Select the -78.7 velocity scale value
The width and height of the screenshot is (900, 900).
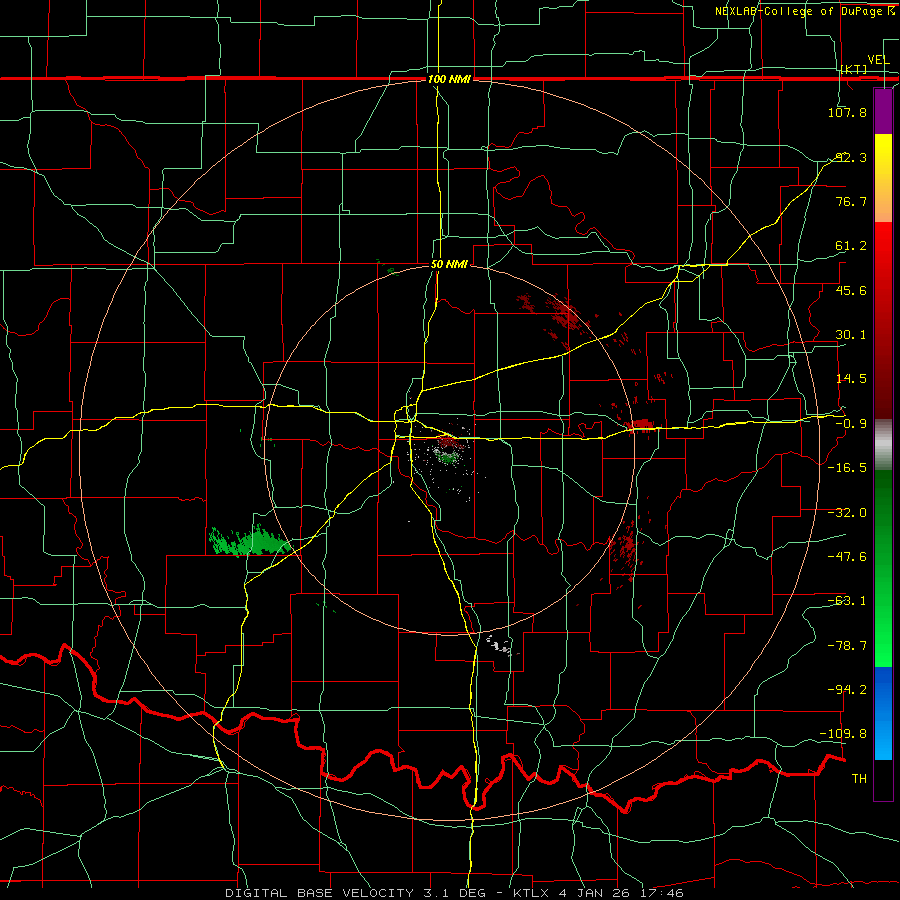point(847,646)
